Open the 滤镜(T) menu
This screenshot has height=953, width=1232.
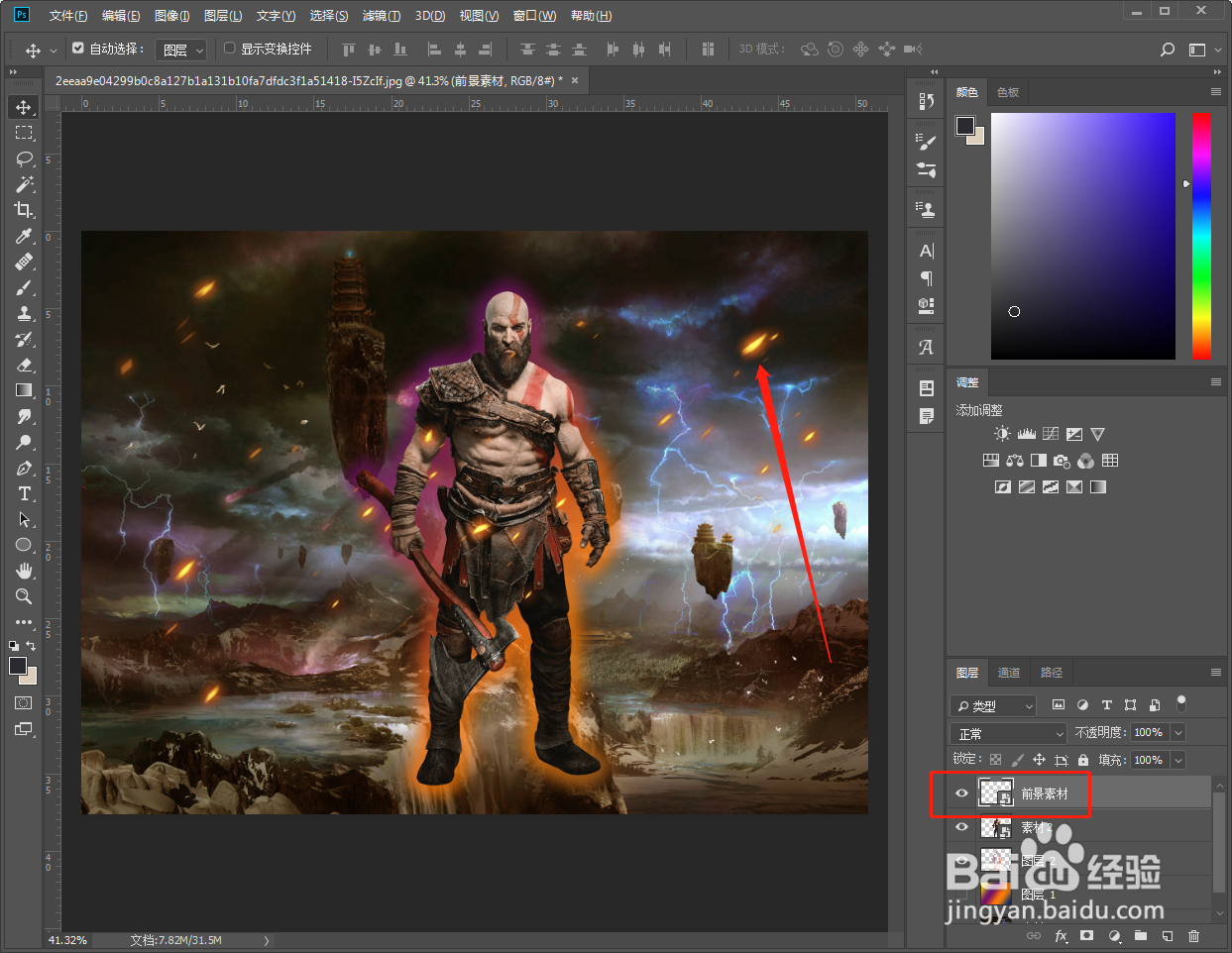(382, 16)
